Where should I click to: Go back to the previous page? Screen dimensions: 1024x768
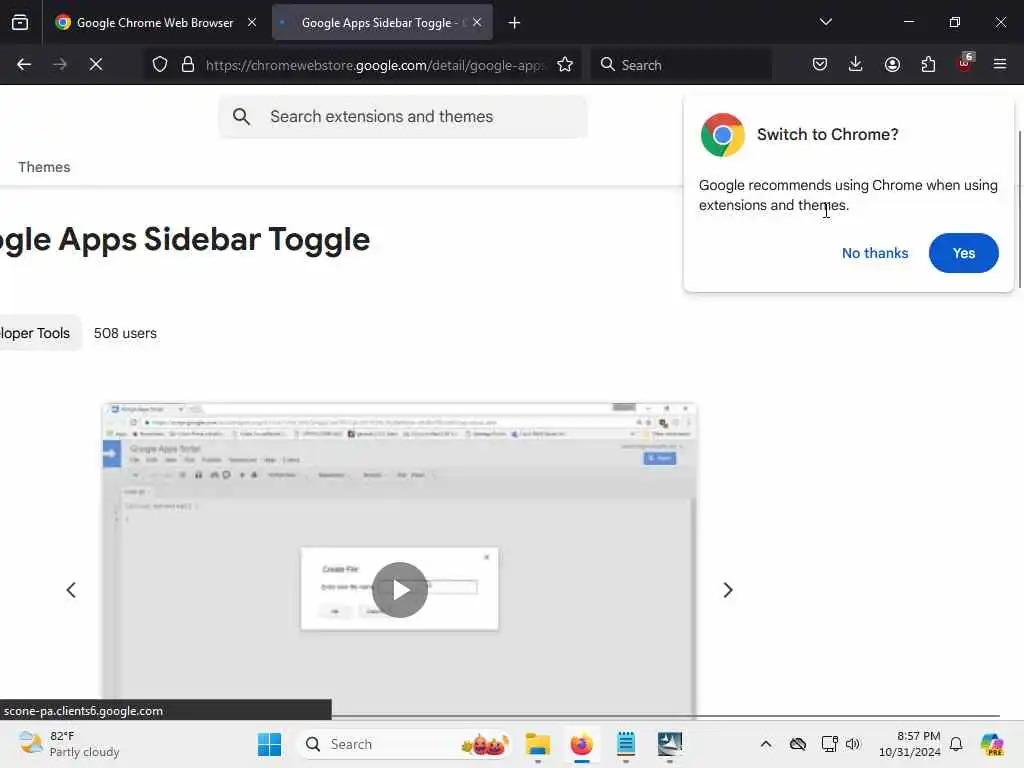(x=24, y=64)
